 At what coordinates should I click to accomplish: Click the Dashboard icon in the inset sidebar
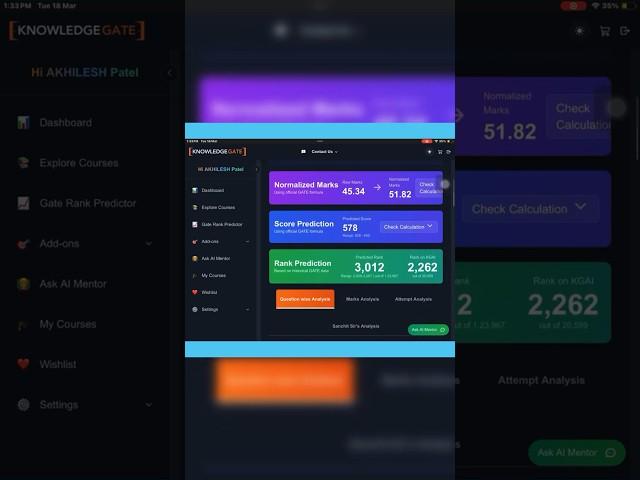point(195,190)
